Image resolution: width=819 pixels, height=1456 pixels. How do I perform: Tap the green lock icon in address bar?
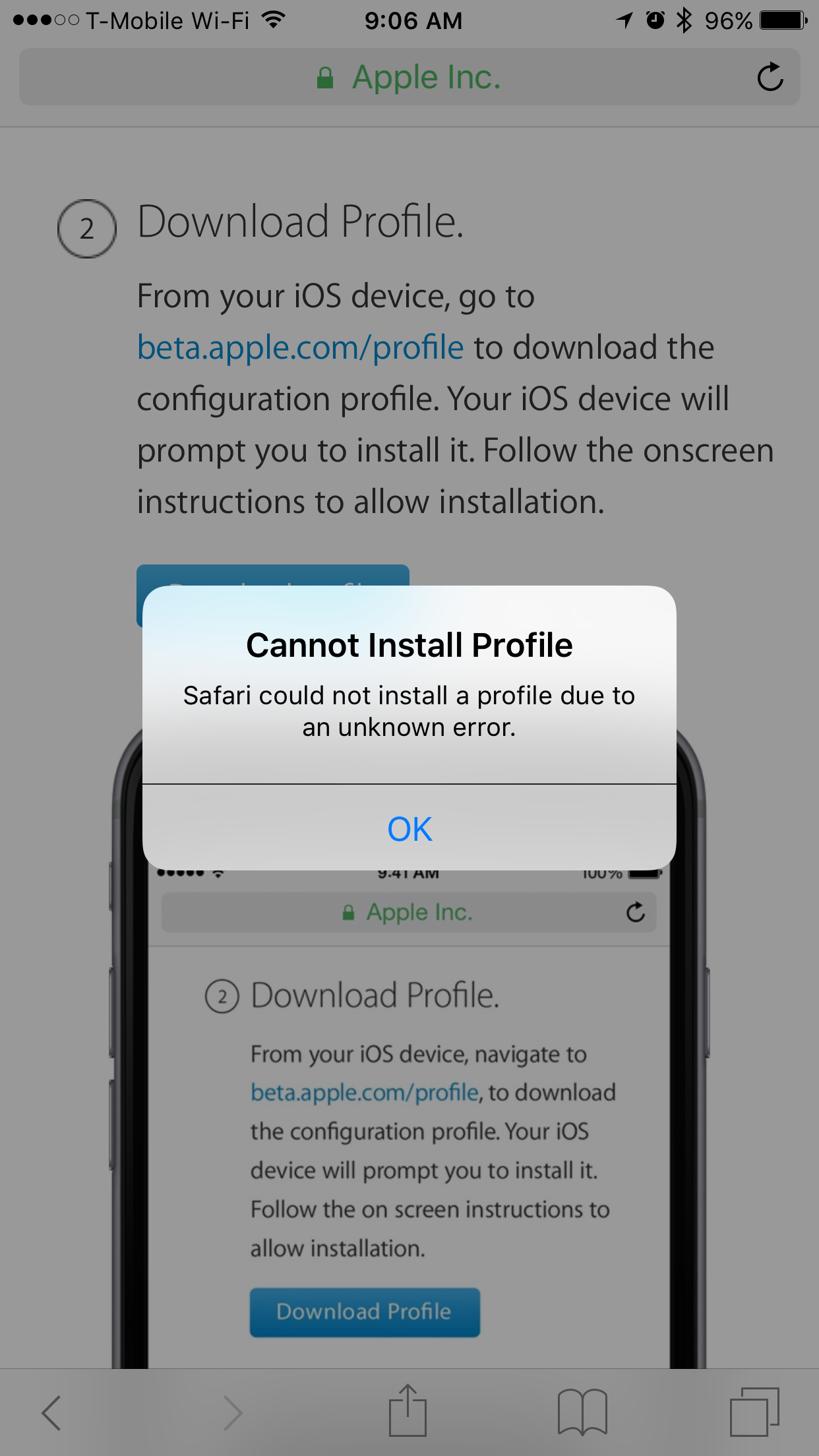(325, 78)
